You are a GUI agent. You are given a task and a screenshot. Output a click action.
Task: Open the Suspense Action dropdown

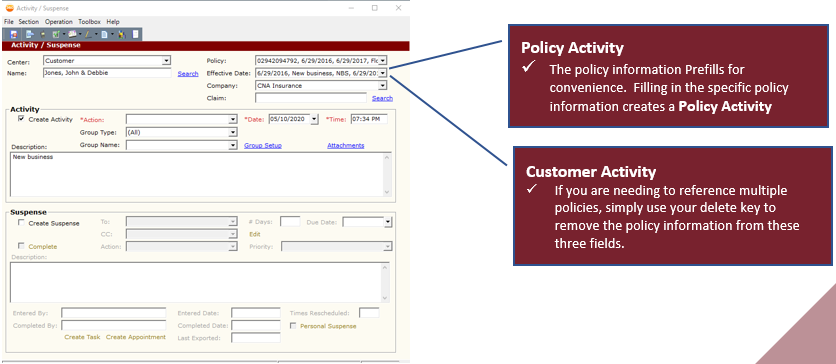click(x=233, y=247)
